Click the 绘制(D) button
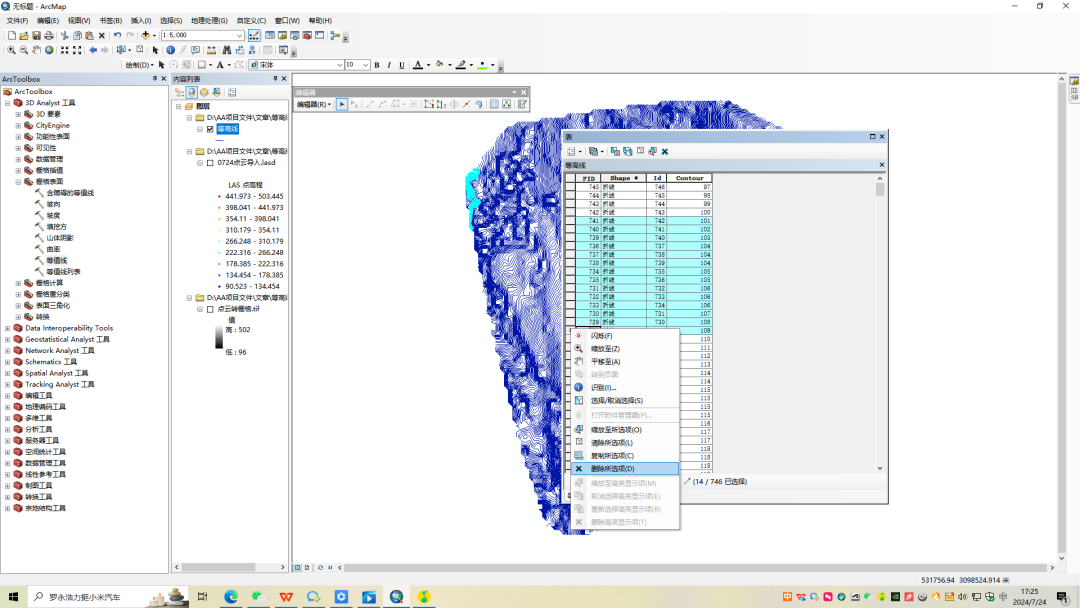The image size is (1080, 608). [138, 65]
